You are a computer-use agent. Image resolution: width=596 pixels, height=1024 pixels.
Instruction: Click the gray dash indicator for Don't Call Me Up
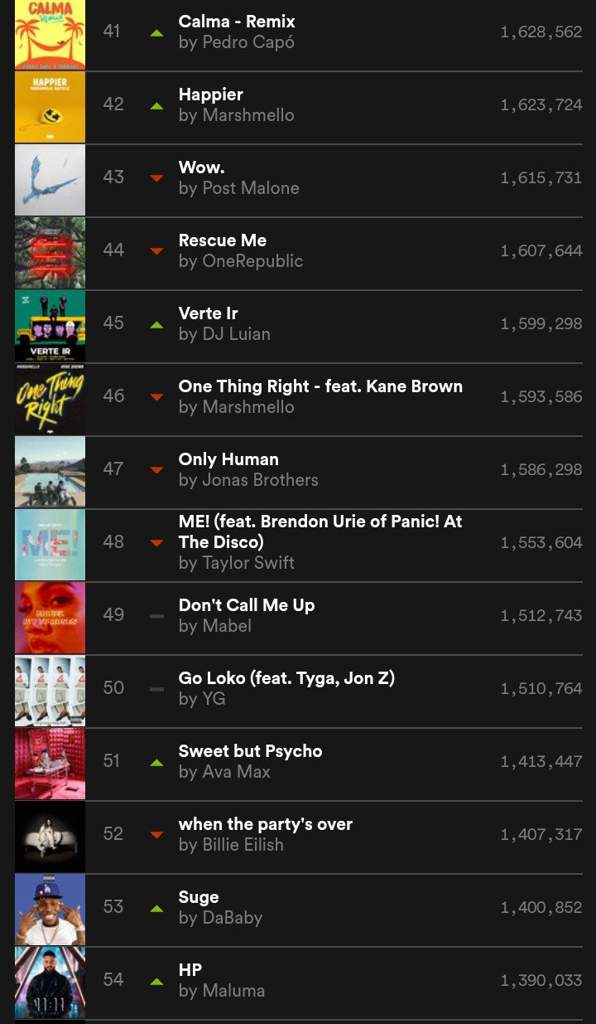point(156,616)
